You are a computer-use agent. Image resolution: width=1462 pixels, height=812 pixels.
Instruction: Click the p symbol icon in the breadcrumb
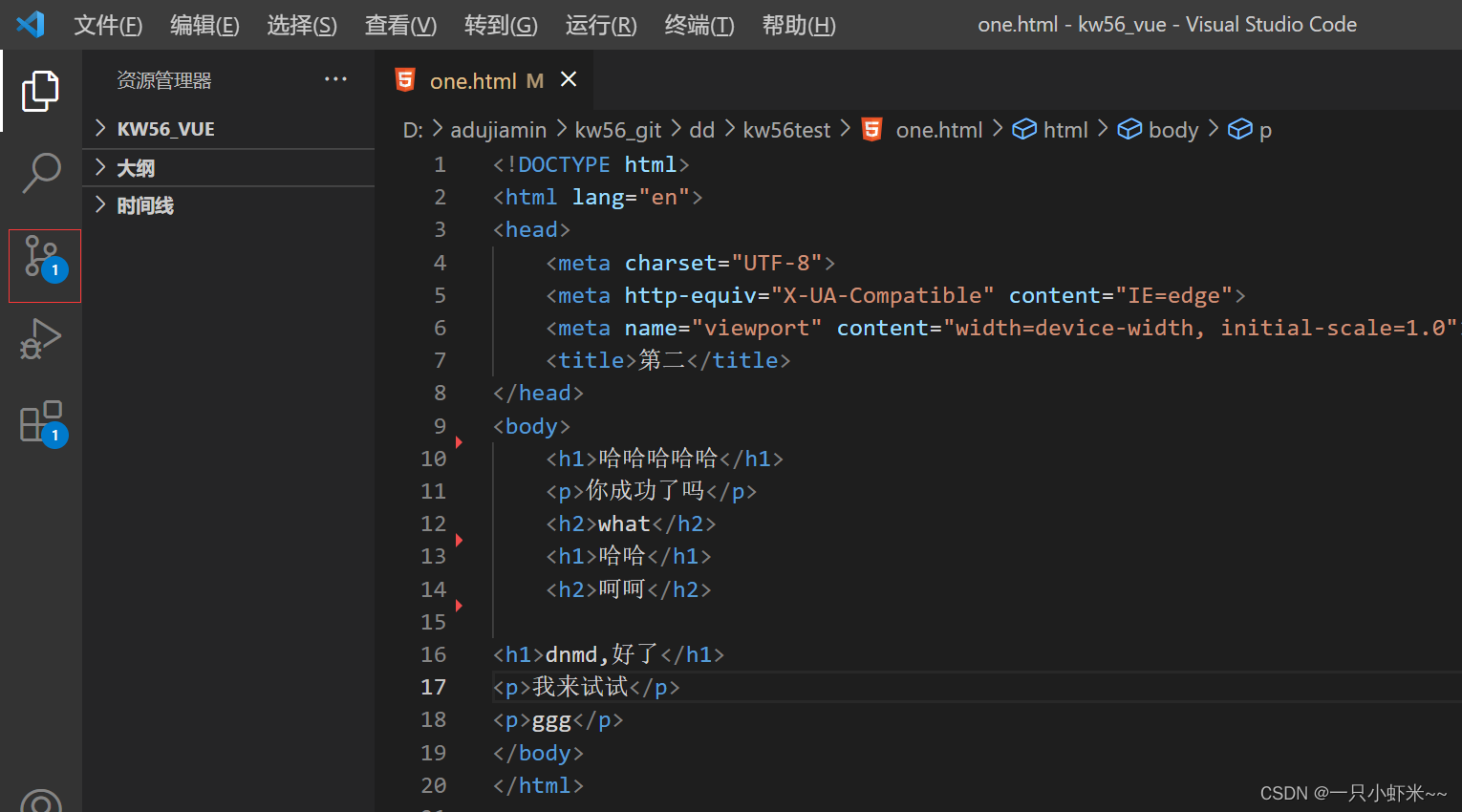1239,129
